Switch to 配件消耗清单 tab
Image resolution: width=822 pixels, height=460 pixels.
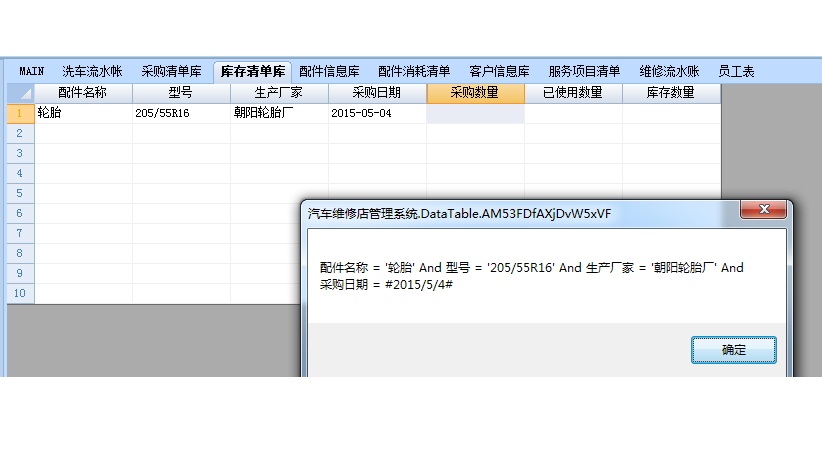[414, 71]
